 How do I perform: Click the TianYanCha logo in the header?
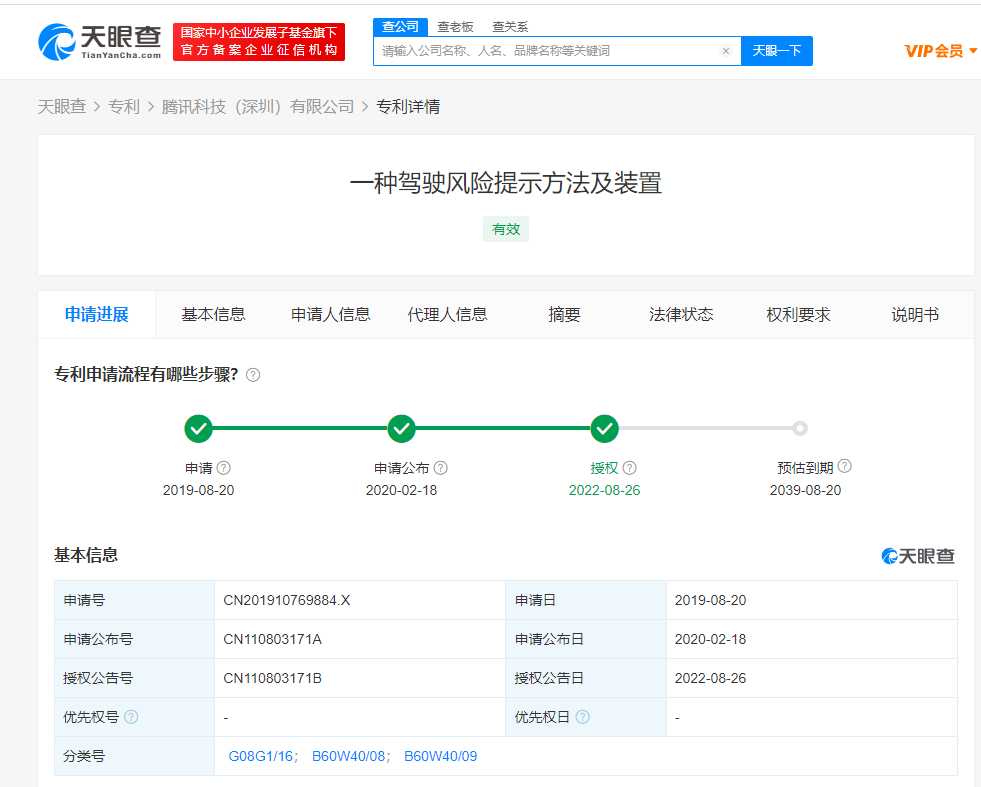pos(99,42)
